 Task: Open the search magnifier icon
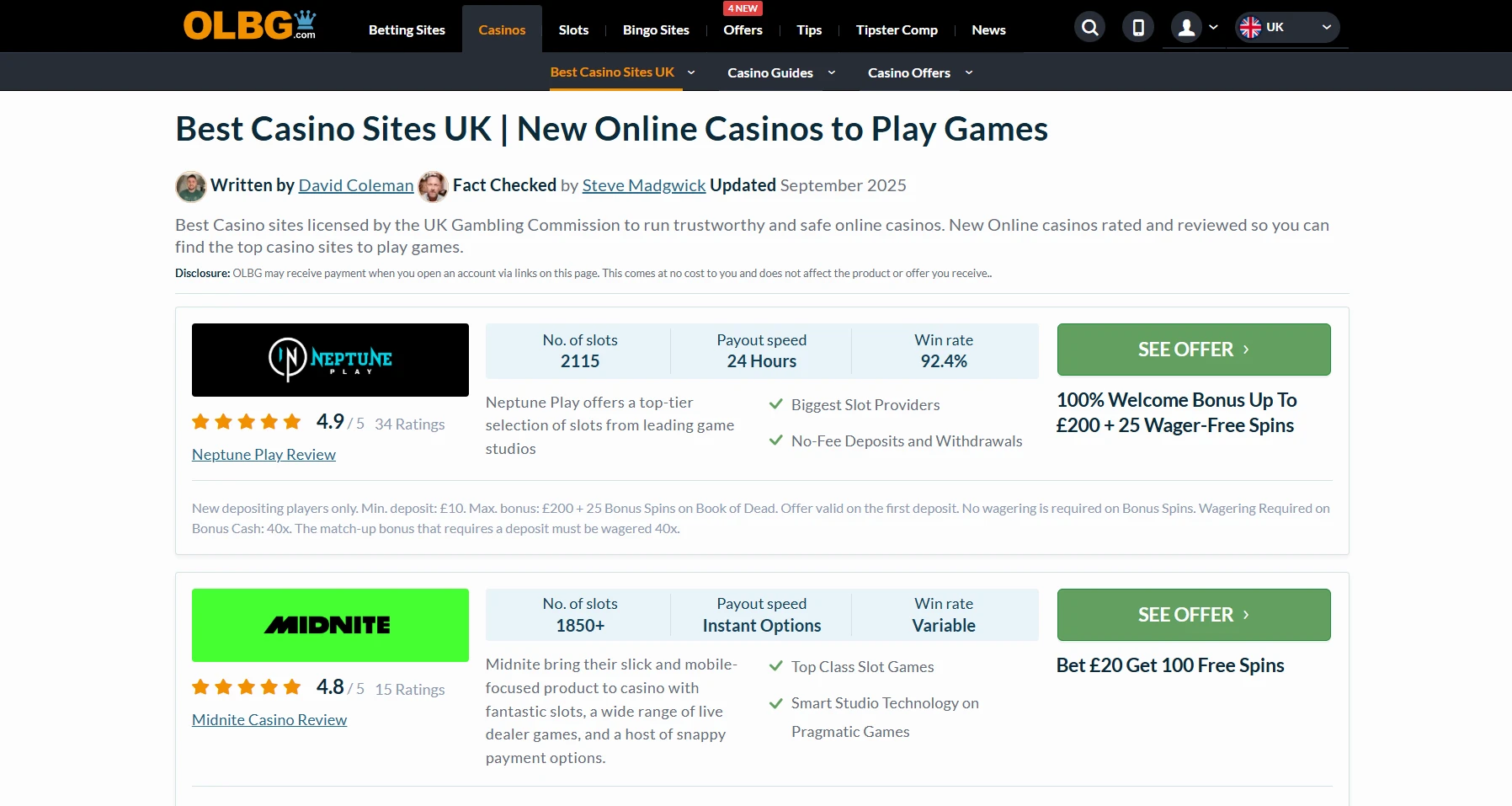coord(1090,28)
